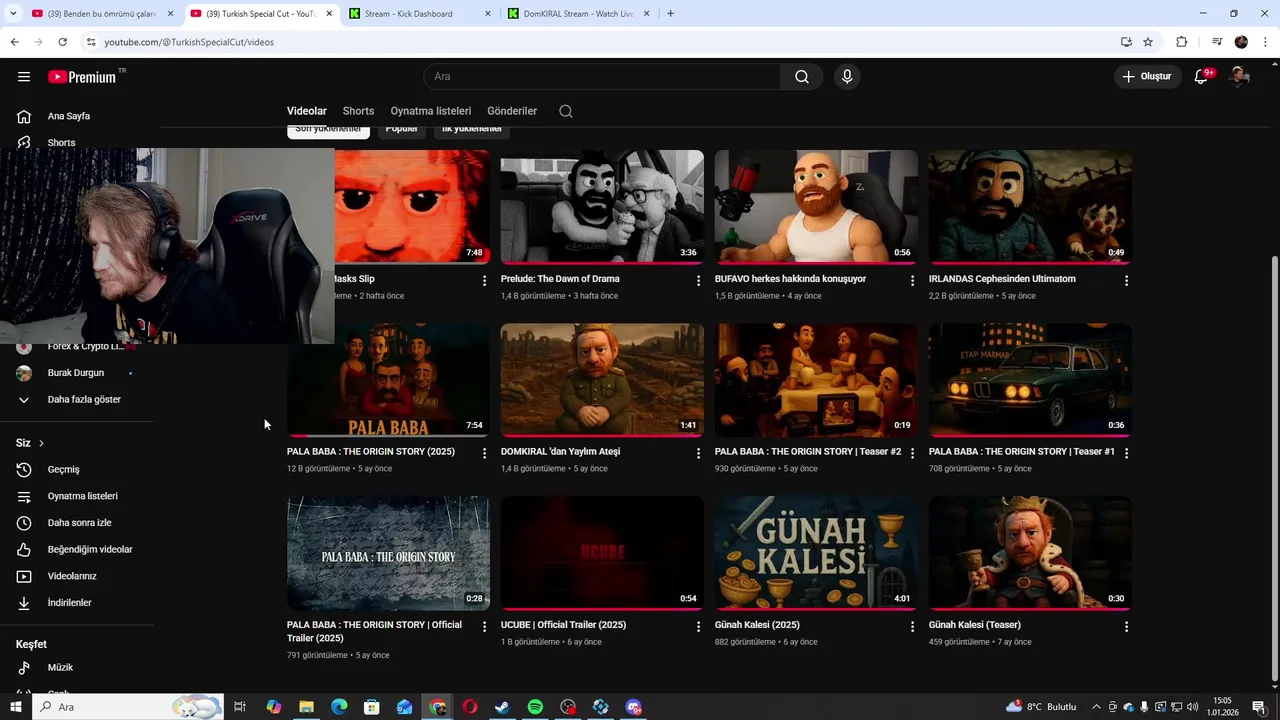Open PALA BABA Teaser #1 car thumbnail
Viewport: 1280px width, 720px height.
tap(1030, 380)
